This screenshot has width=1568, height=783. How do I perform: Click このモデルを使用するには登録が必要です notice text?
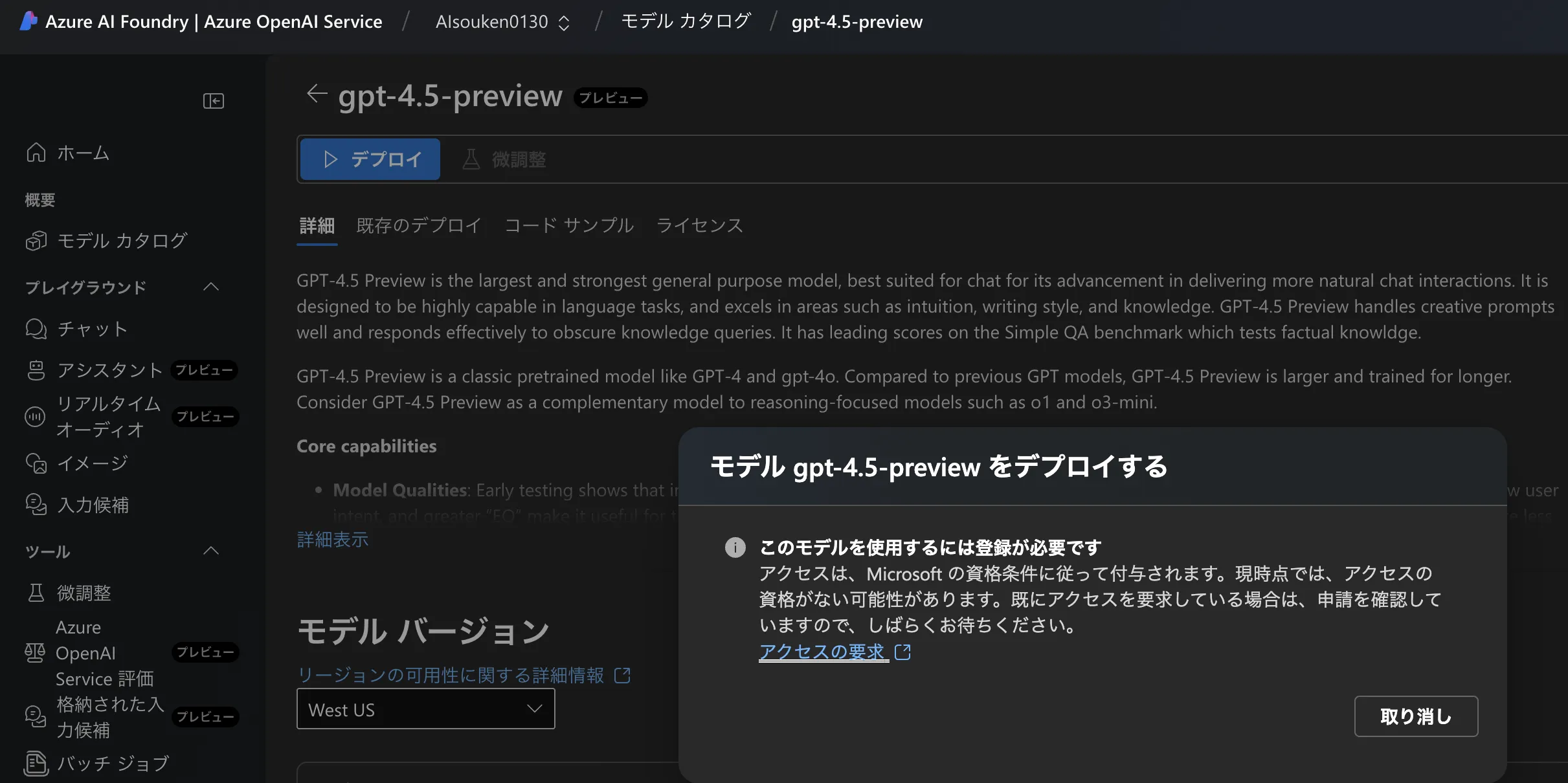pos(930,547)
